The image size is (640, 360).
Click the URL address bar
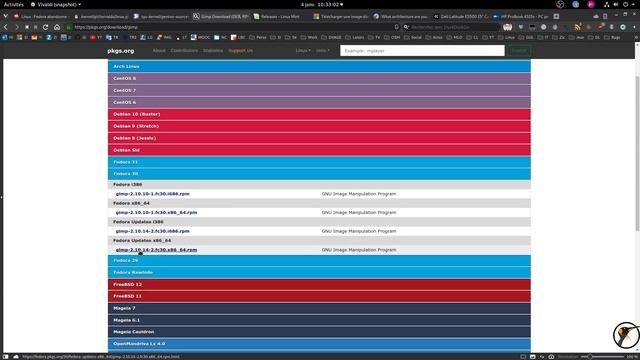pos(233,27)
